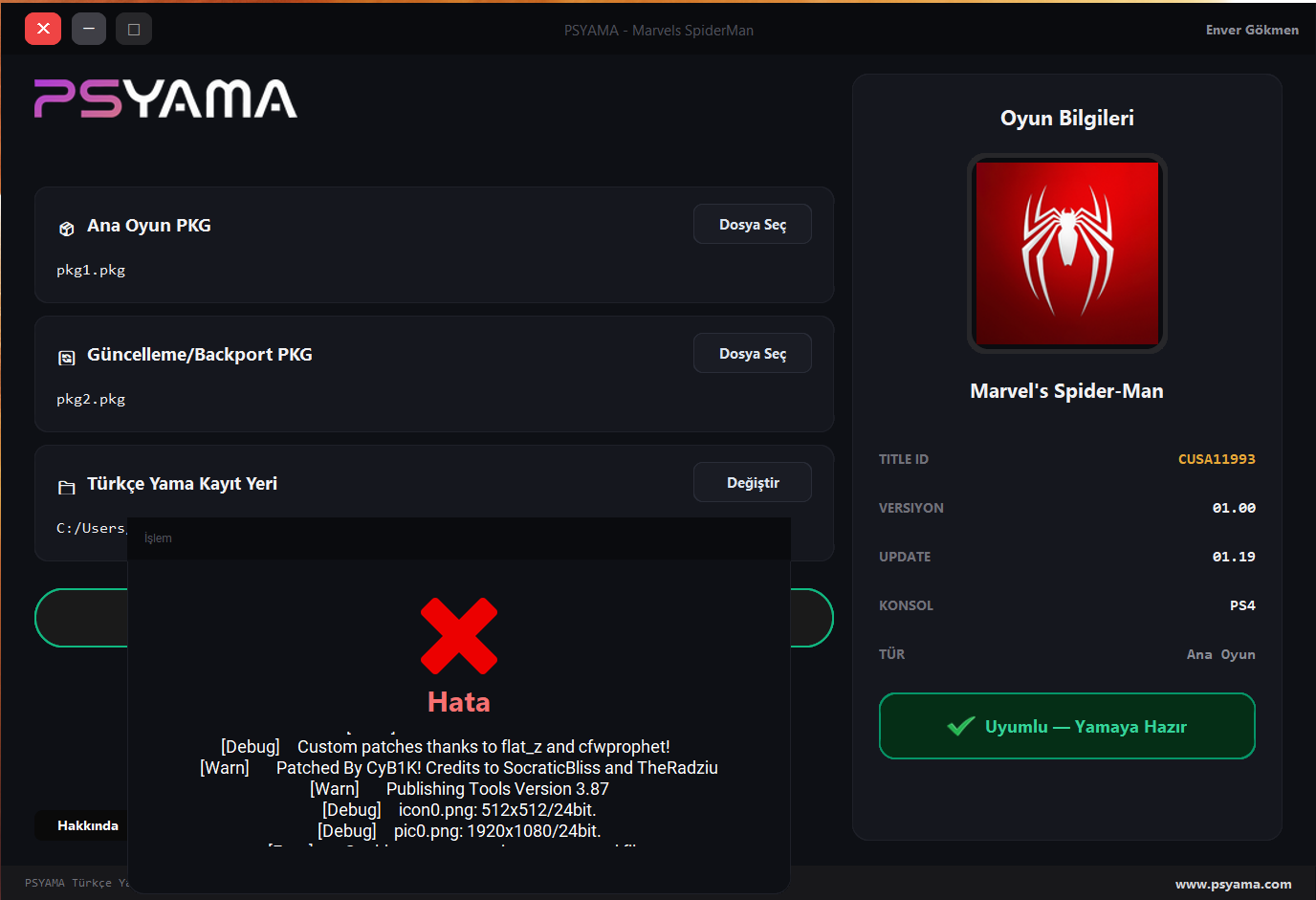Click the save icon beside Güncelleme/Backport PKG

click(x=67, y=358)
